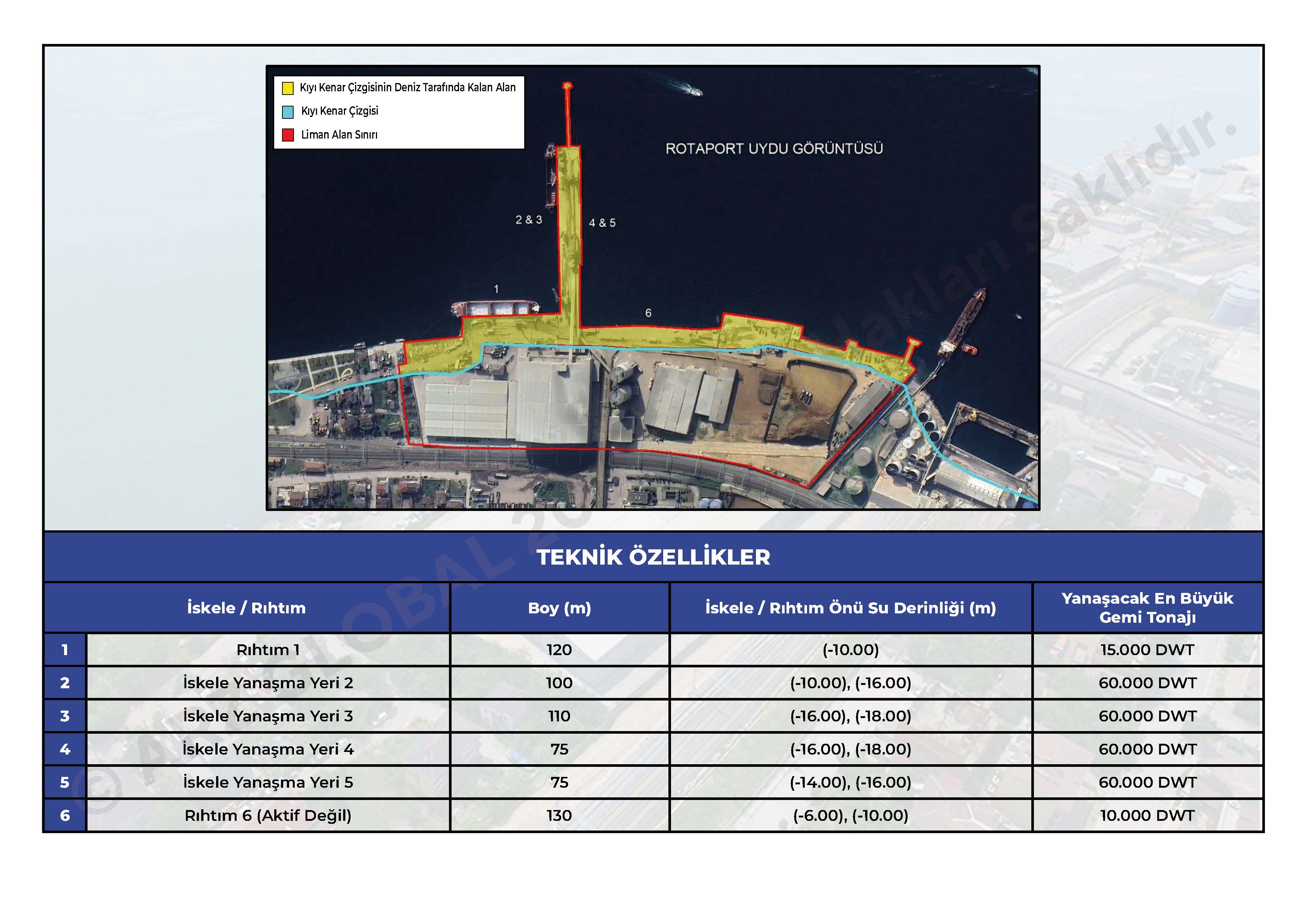Click the '4 & 5' berth label on map
Viewport: 1307px width, 924px height.
[x=602, y=223]
